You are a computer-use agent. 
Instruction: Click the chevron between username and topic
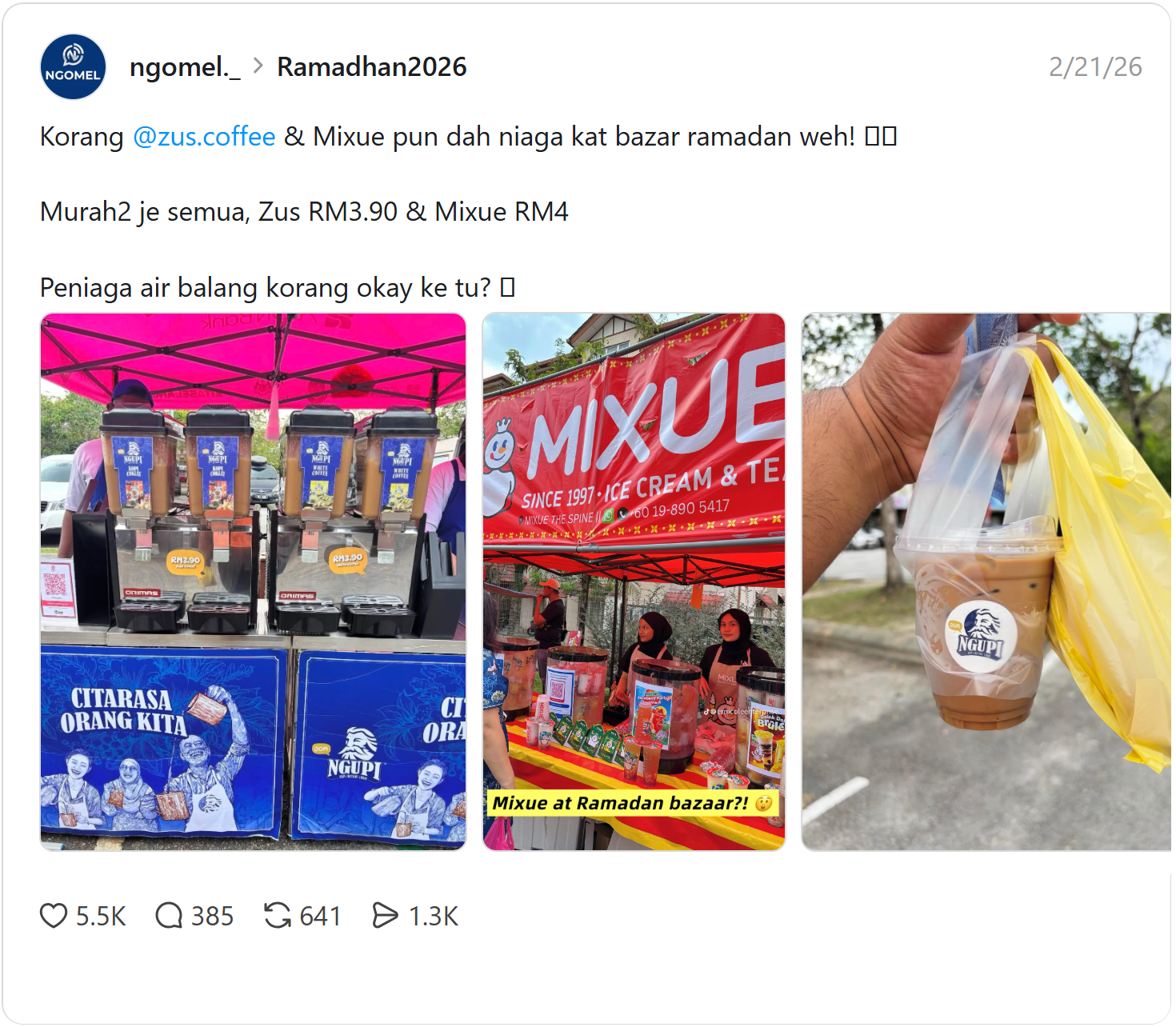[258, 66]
